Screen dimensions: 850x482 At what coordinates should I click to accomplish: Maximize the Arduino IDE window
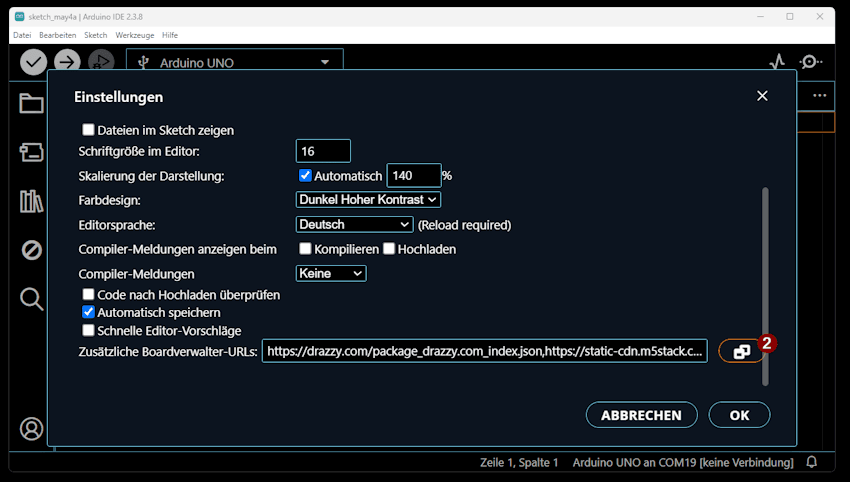790,16
